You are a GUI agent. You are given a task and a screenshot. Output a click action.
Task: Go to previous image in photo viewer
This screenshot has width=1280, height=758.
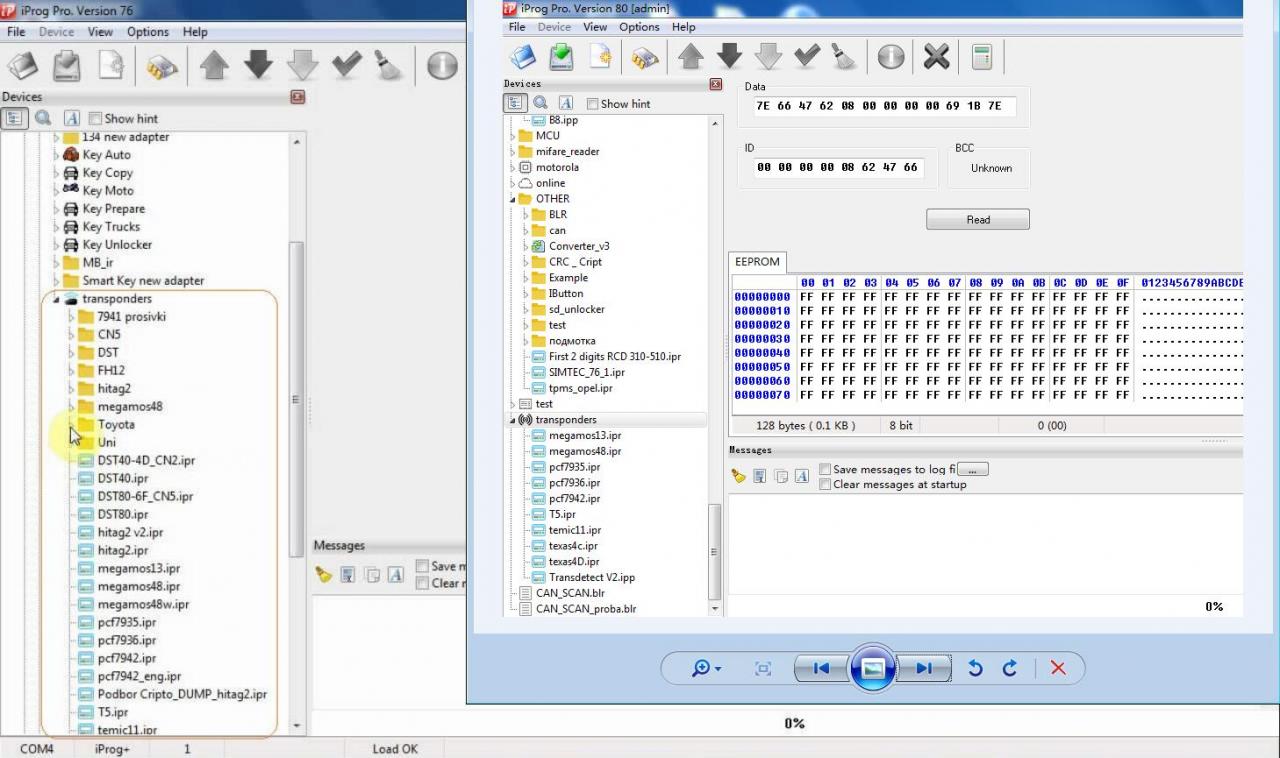click(x=821, y=668)
